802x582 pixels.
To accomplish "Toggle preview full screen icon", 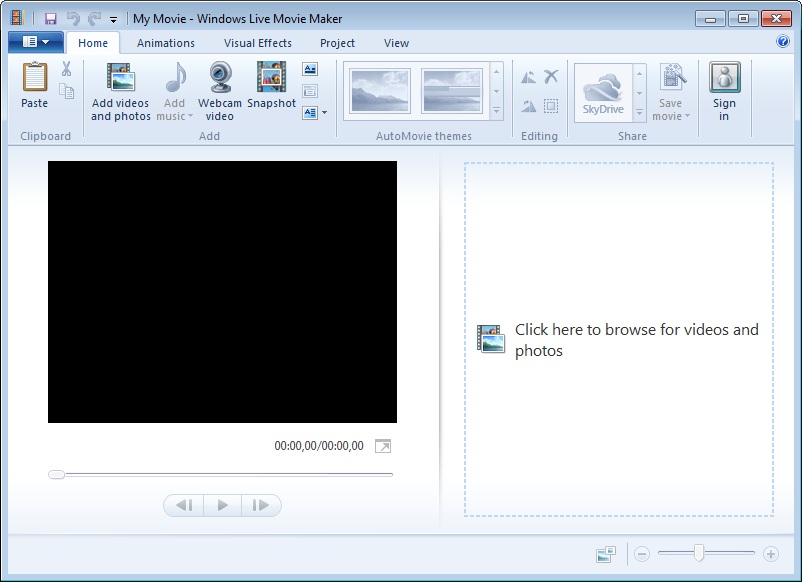I will 383,446.
